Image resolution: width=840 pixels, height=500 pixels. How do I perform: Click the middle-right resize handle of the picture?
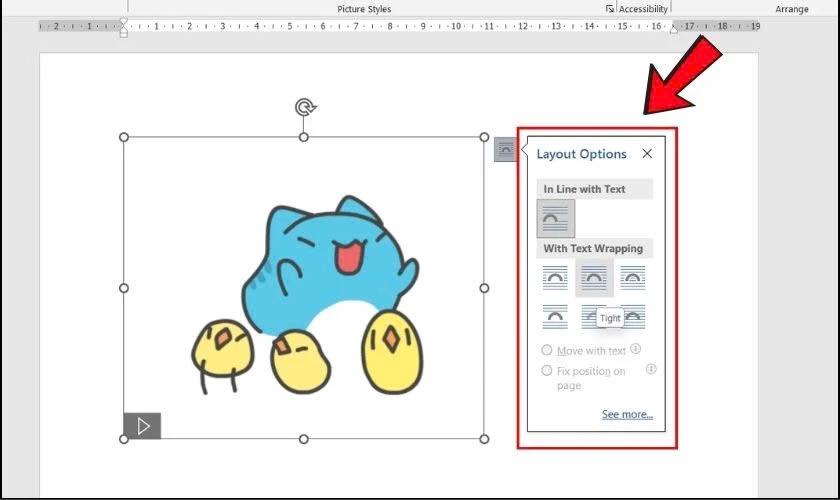click(484, 288)
